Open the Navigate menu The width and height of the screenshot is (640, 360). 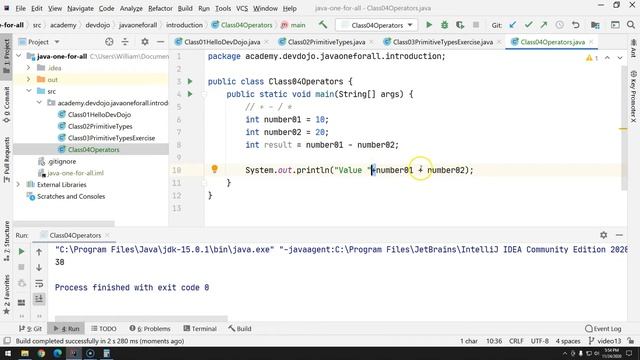(x=80, y=8)
